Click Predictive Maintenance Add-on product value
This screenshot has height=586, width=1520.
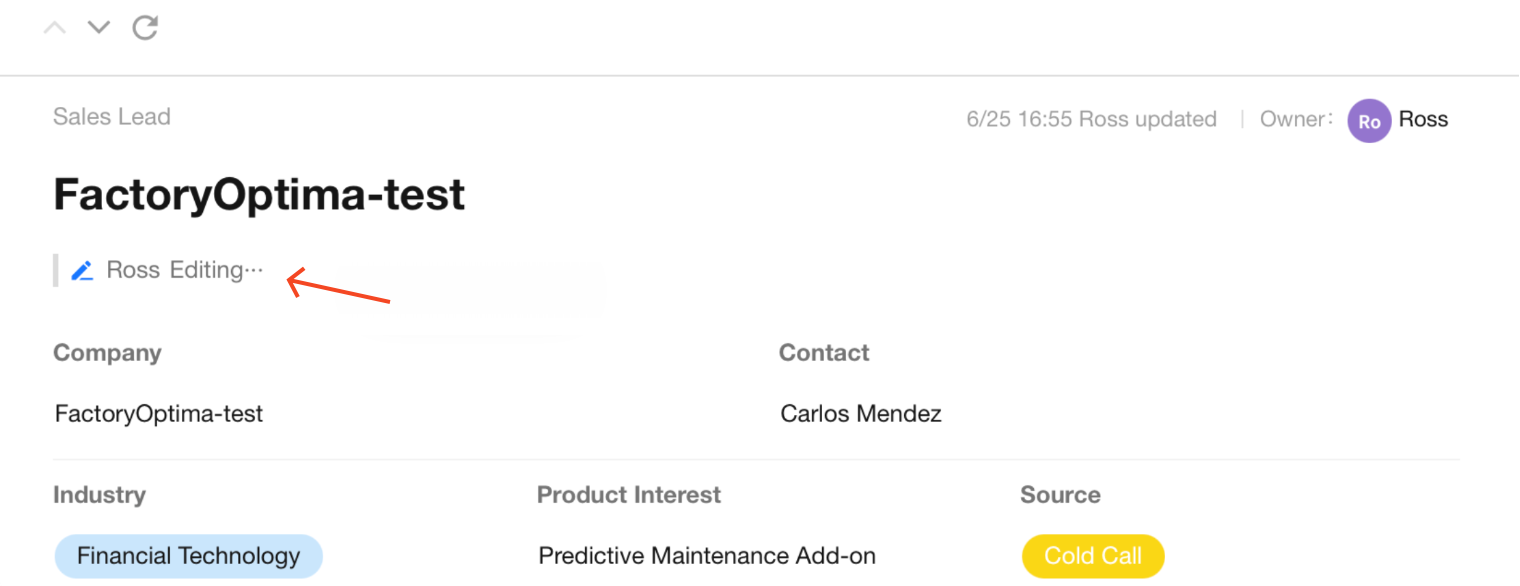[x=707, y=556]
